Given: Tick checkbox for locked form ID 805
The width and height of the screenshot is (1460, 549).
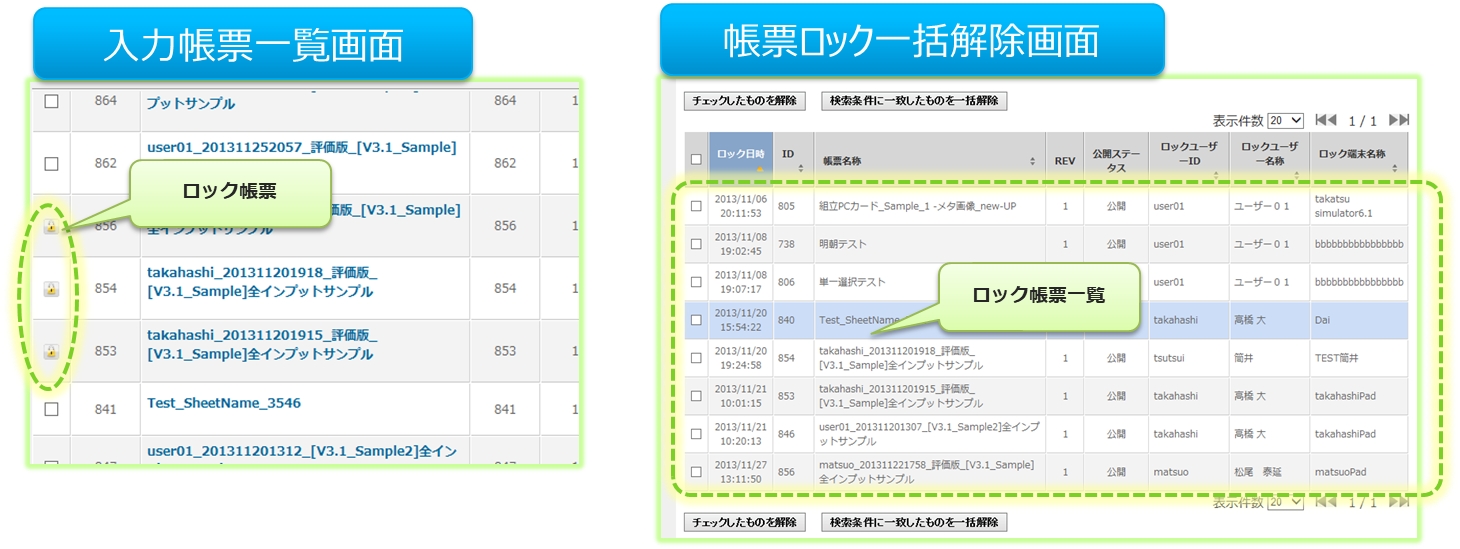Looking at the screenshot, I should 696,206.
